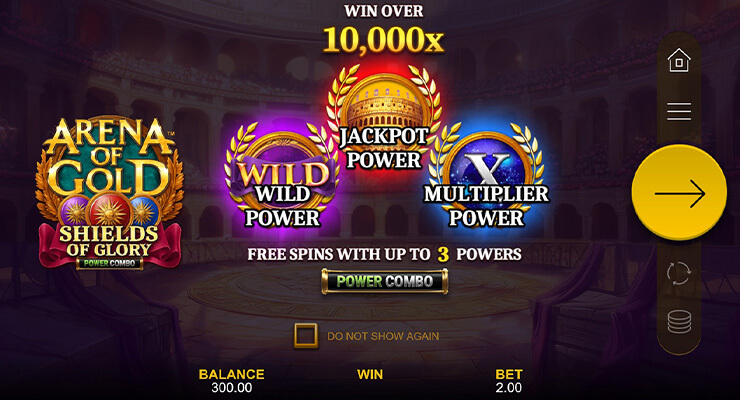The image size is (740, 400).
Task: Click the yellow arrow continue button
Action: click(679, 193)
